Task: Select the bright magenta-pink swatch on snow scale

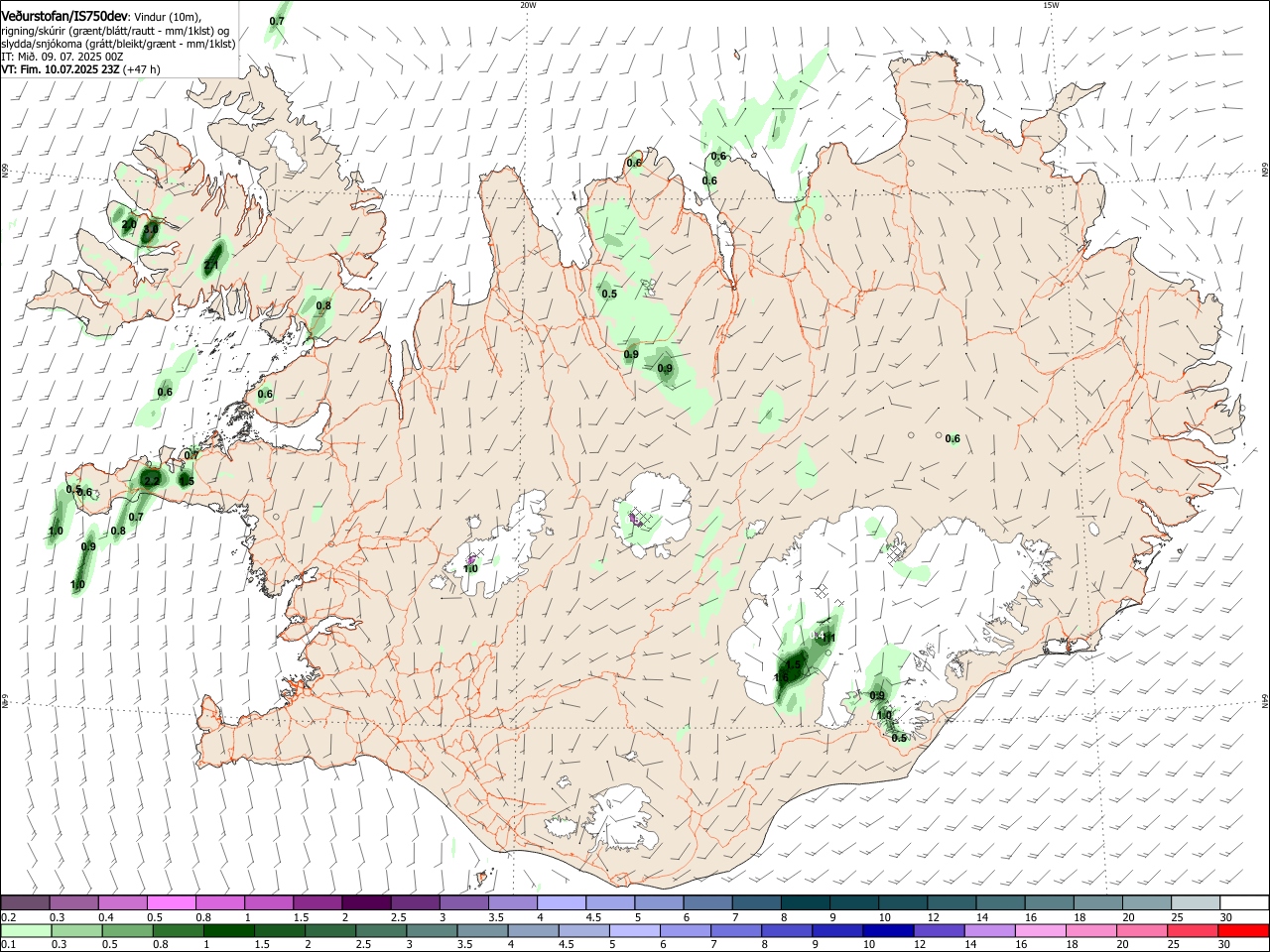Action: (172, 903)
